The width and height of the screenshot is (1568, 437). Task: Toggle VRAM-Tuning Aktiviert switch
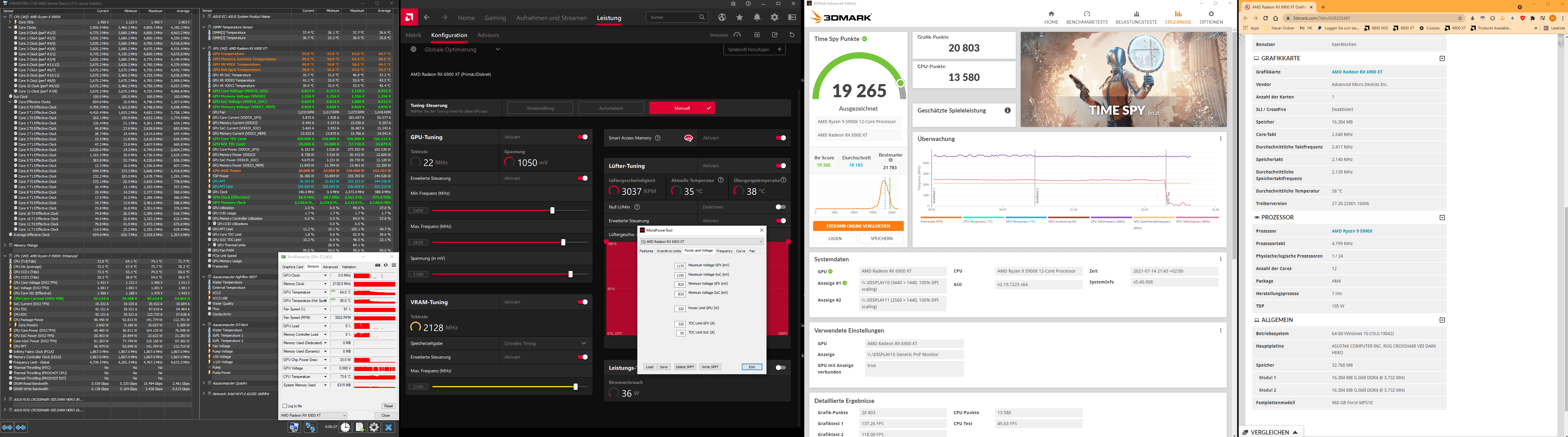click(583, 302)
